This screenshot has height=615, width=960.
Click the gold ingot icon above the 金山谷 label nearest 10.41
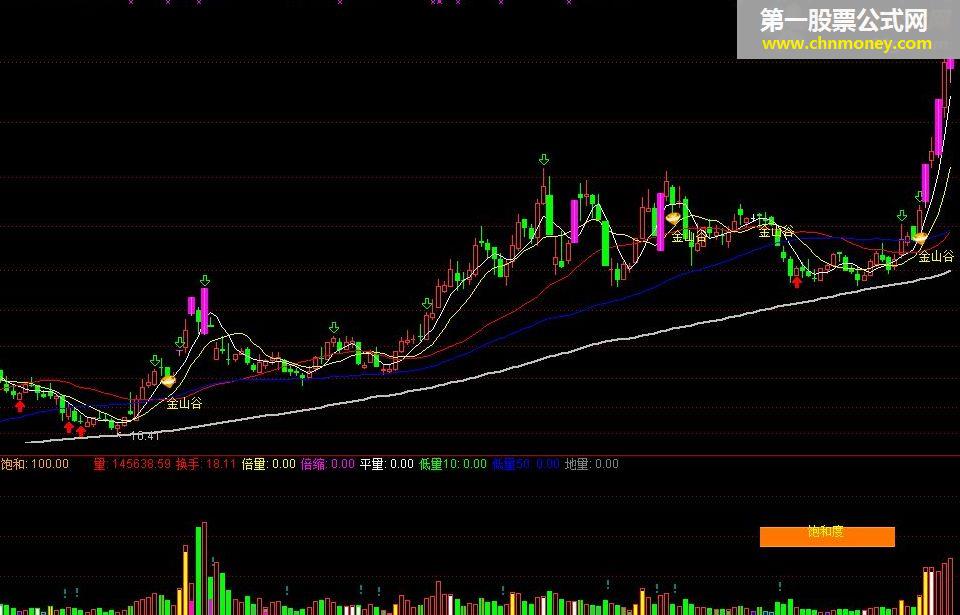click(168, 381)
